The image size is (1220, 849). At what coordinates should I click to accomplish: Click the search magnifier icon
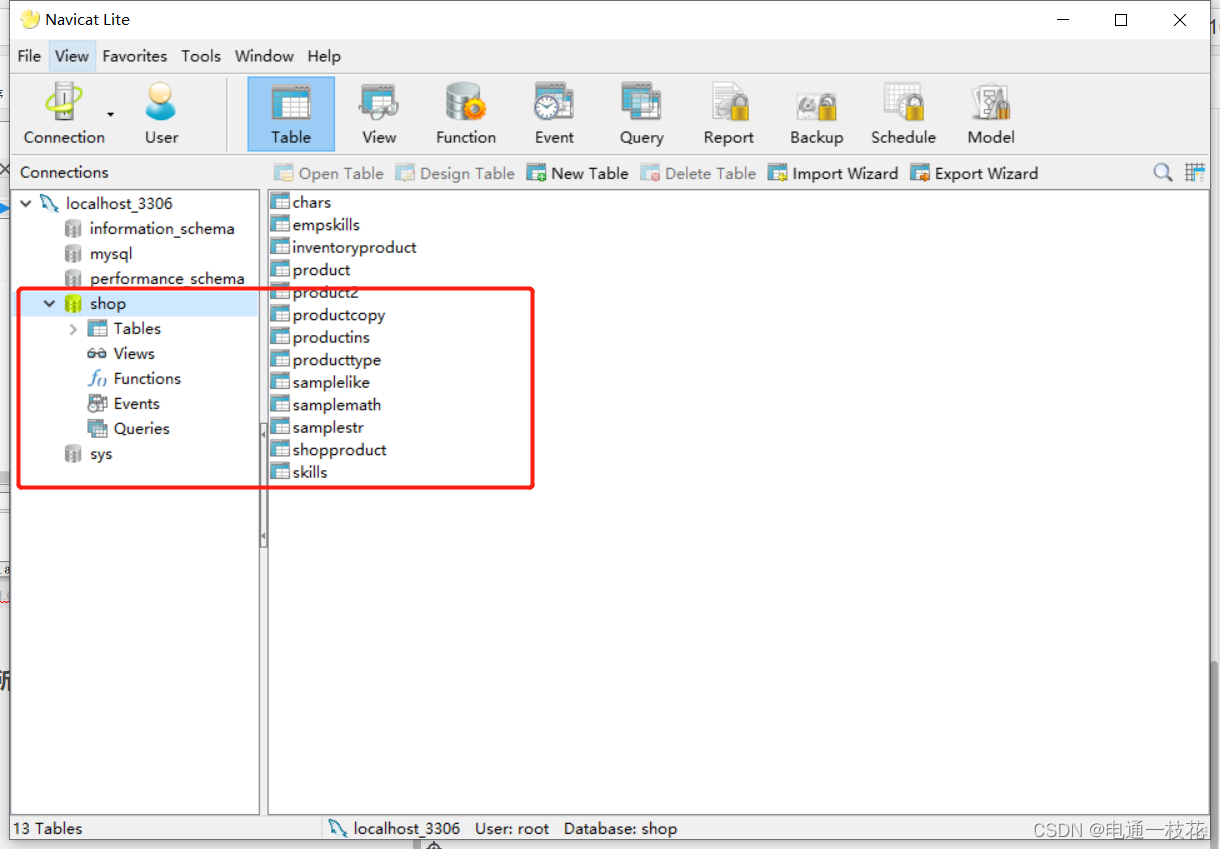[1163, 172]
